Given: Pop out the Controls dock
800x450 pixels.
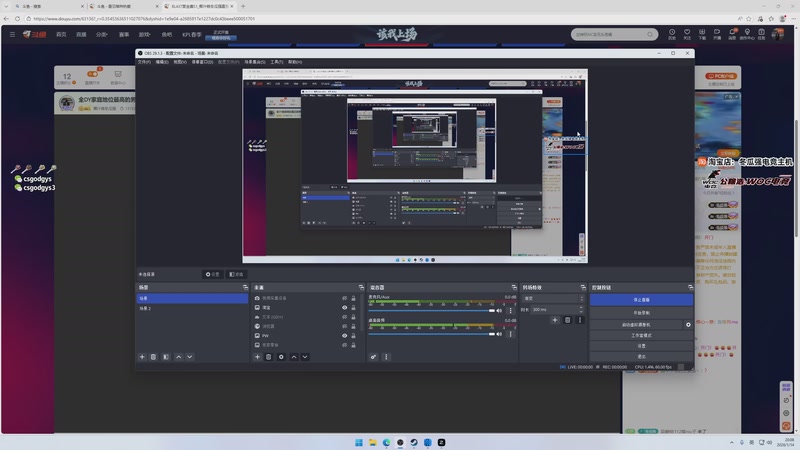Looking at the screenshot, I should pyautogui.click(x=690, y=288).
